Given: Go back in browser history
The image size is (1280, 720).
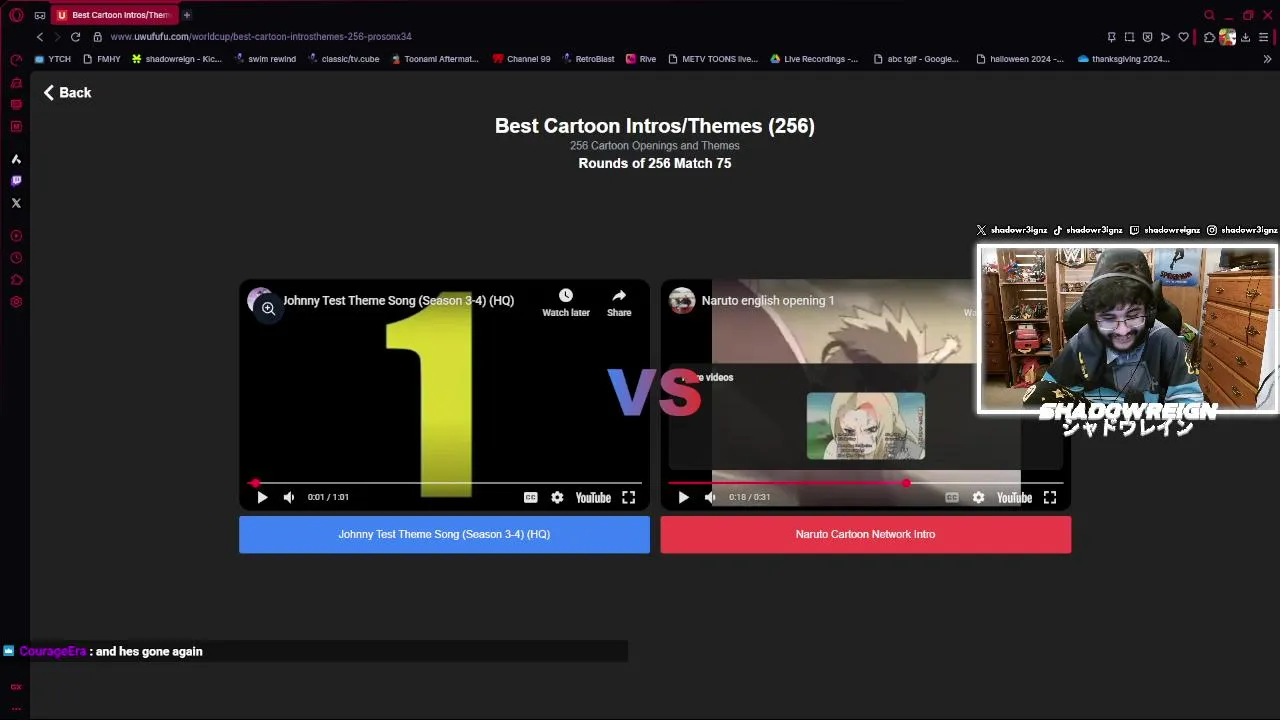Looking at the screenshot, I should [40, 37].
